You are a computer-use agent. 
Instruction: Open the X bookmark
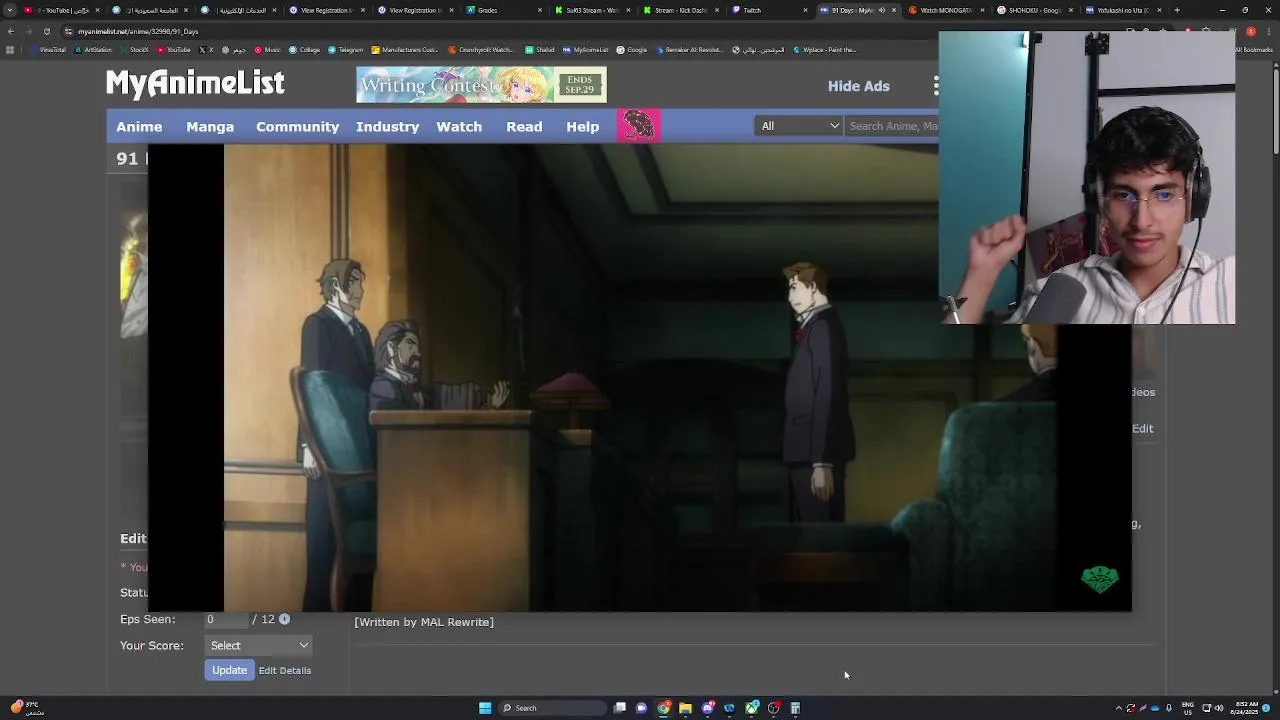point(208,50)
